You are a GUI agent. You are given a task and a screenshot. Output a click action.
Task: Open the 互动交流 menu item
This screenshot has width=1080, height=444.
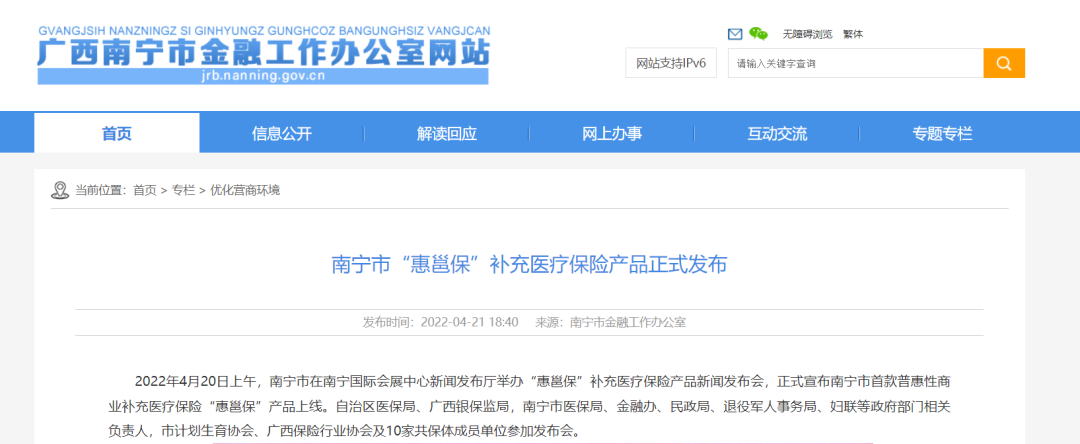click(x=778, y=134)
